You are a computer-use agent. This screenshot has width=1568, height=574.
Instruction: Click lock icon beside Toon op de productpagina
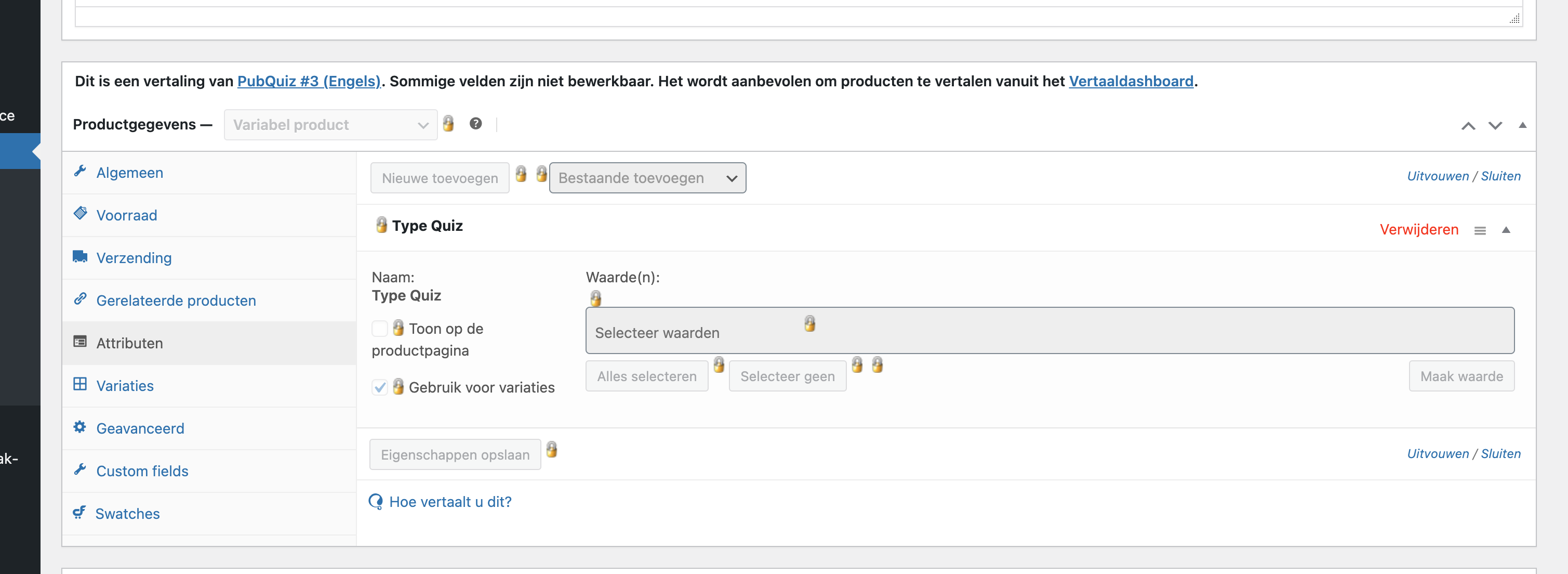coord(398,328)
